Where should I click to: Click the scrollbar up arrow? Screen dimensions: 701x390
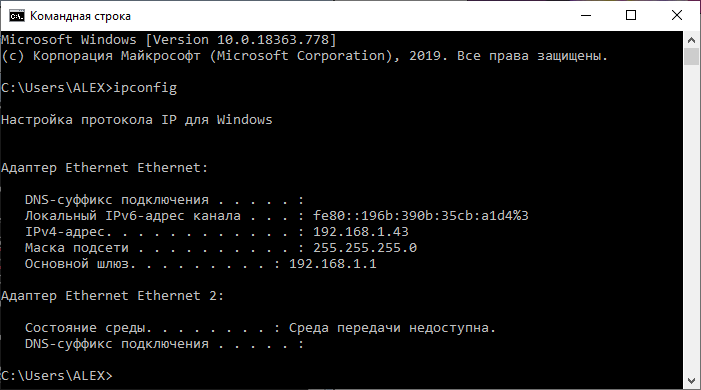pyautogui.click(x=691, y=40)
